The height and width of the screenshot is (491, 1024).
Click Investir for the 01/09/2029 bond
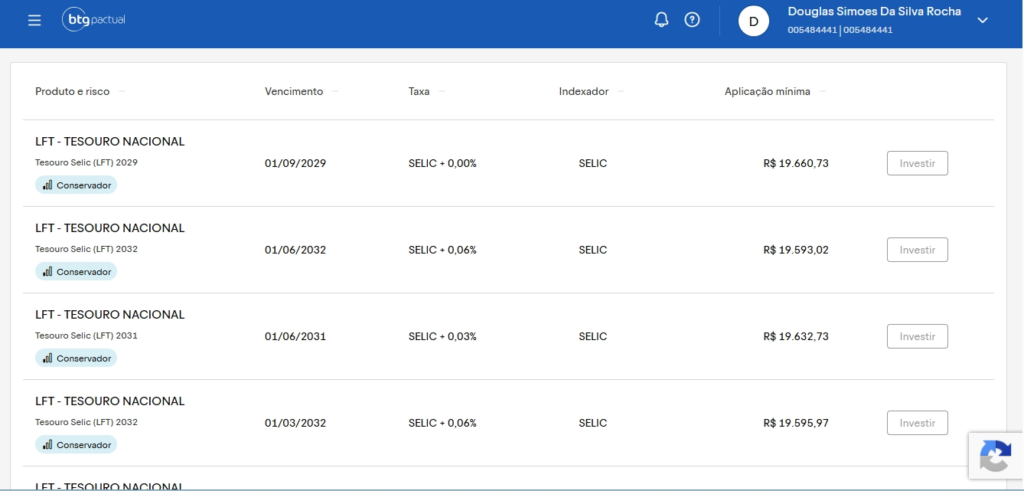coord(917,163)
